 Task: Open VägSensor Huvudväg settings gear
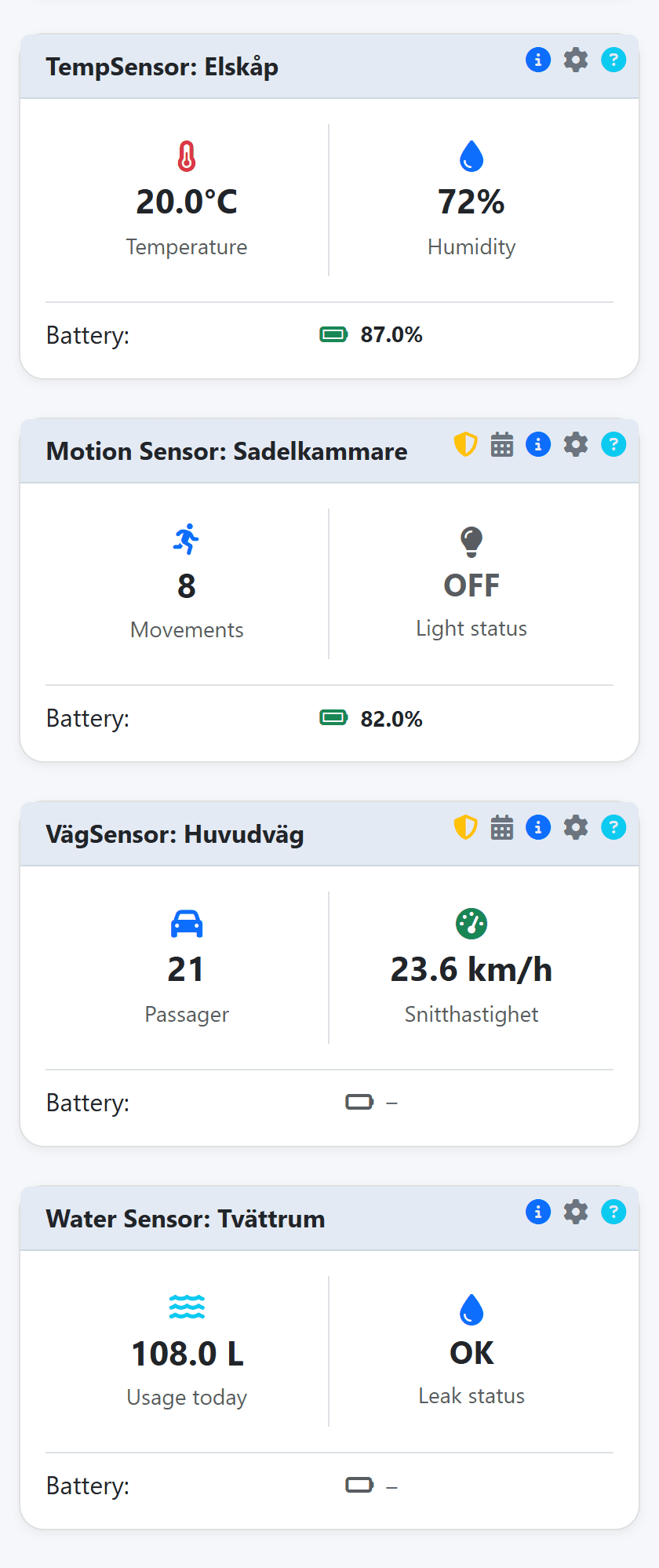click(576, 827)
